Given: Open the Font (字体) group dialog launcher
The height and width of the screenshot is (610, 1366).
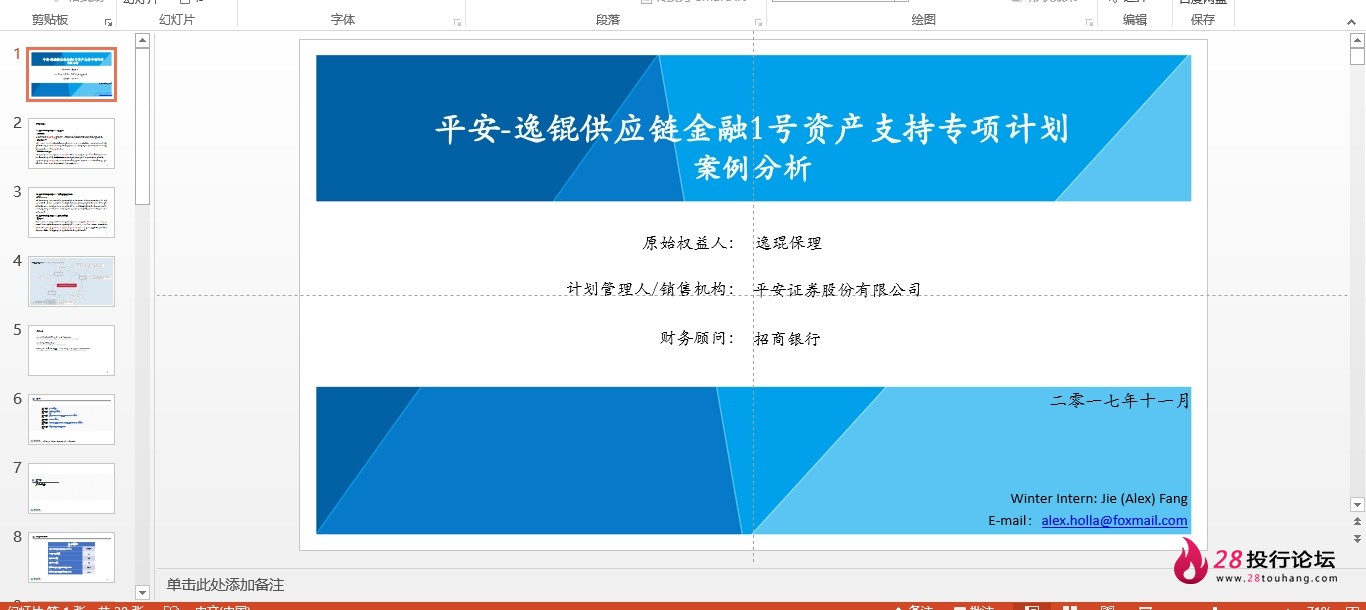Looking at the screenshot, I should pyautogui.click(x=457, y=22).
